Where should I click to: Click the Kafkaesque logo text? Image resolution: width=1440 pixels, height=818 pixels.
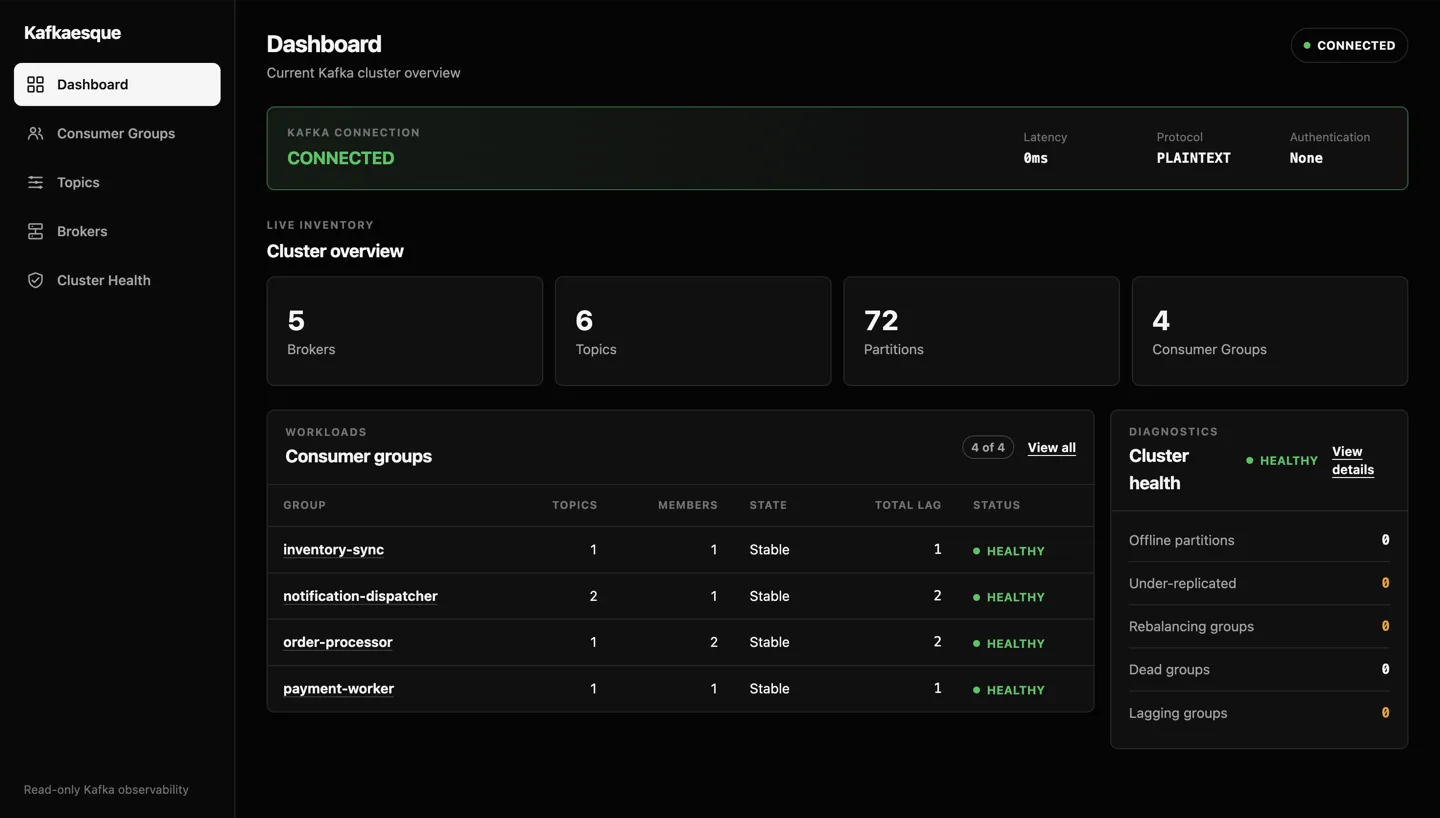click(x=72, y=33)
